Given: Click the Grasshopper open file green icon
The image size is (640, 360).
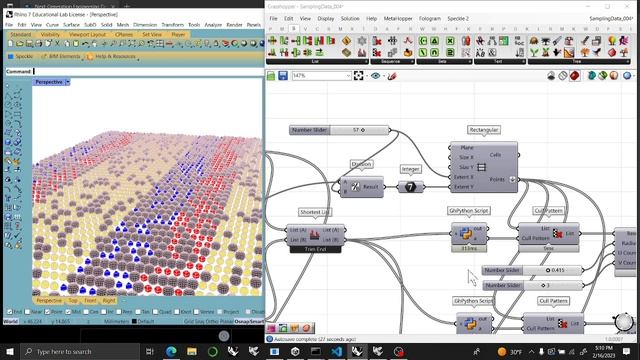Looking at the screenshot, I should coord(271,76).
